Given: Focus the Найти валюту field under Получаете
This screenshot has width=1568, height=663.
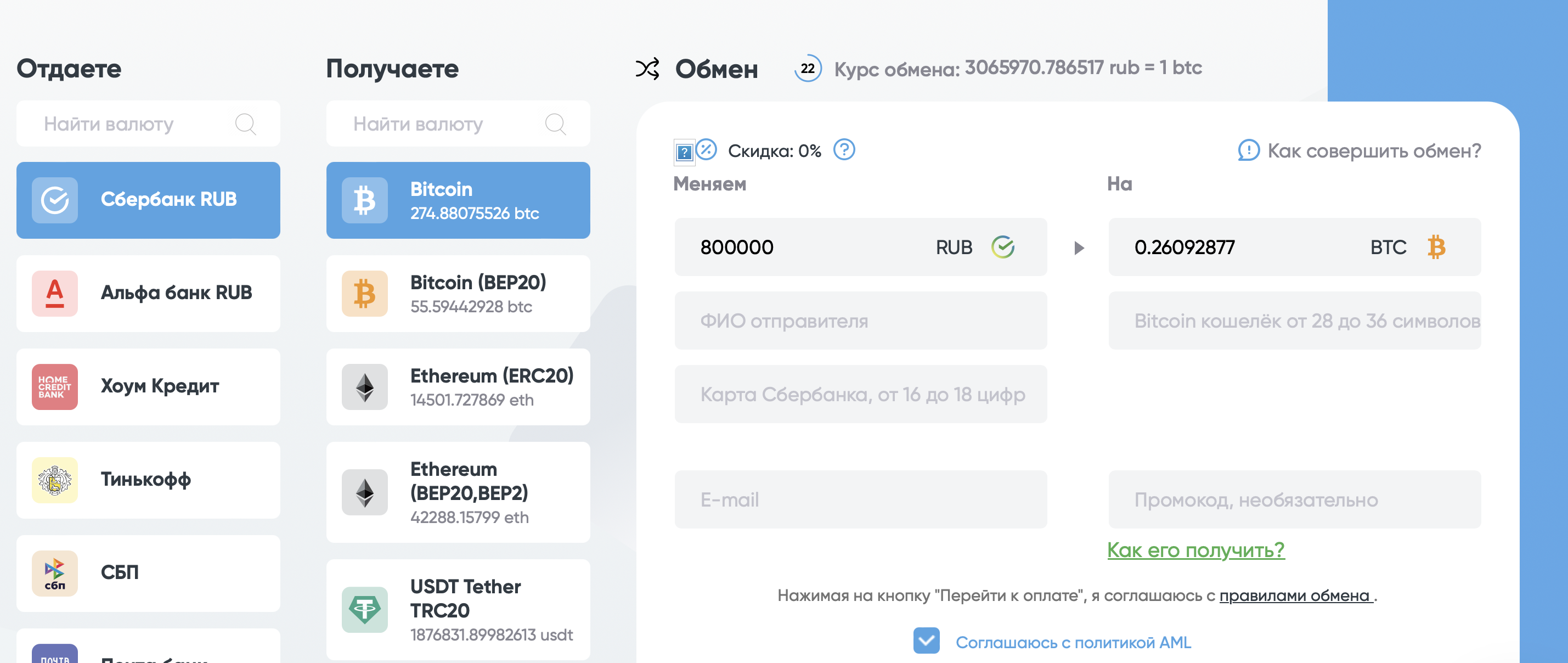Looking at the screenshot, I should coord(458,123).
